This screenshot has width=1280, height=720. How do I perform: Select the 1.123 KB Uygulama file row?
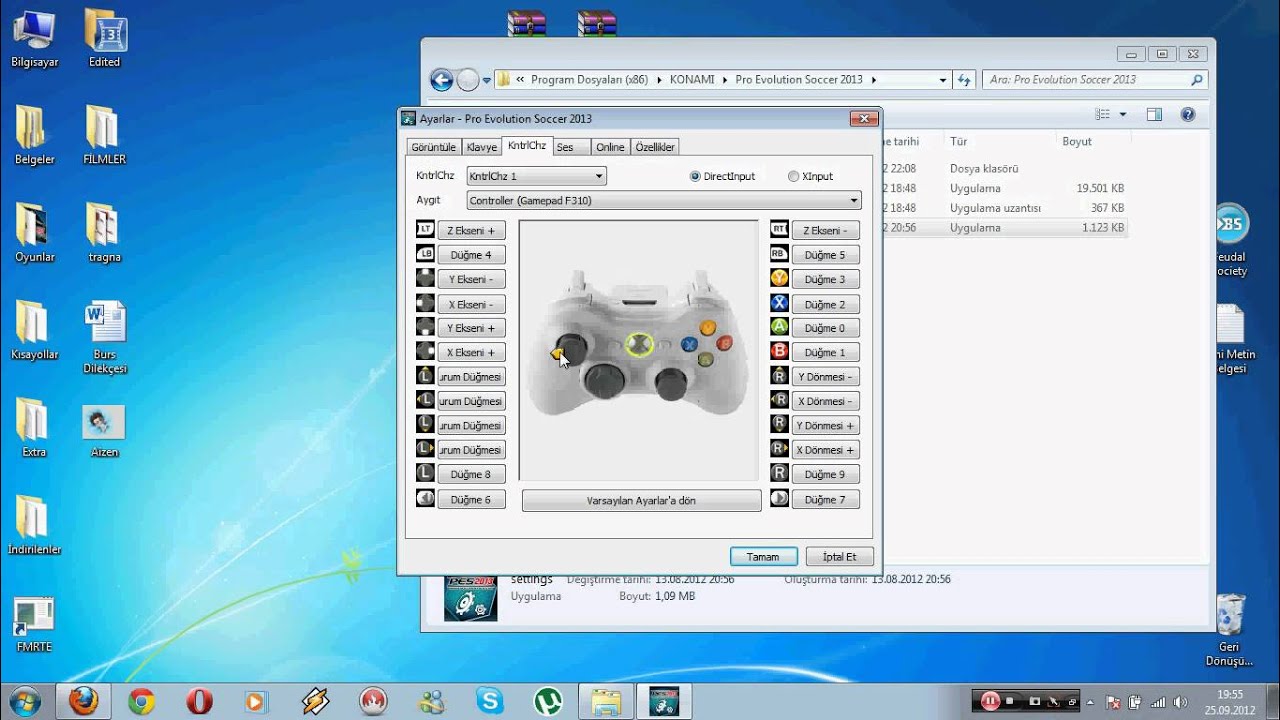[x=1004, y=228]
